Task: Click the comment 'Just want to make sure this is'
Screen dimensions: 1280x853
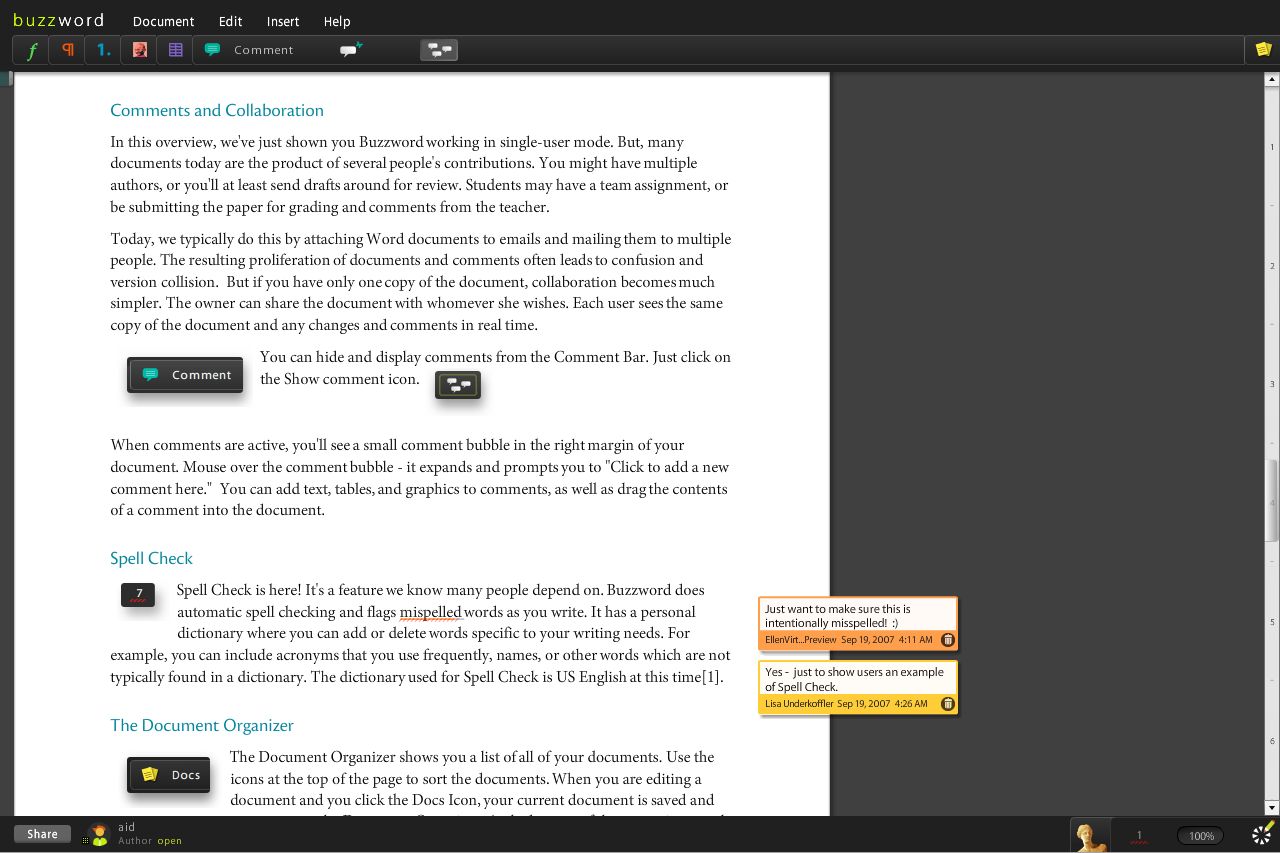Action: pos(837,609)
